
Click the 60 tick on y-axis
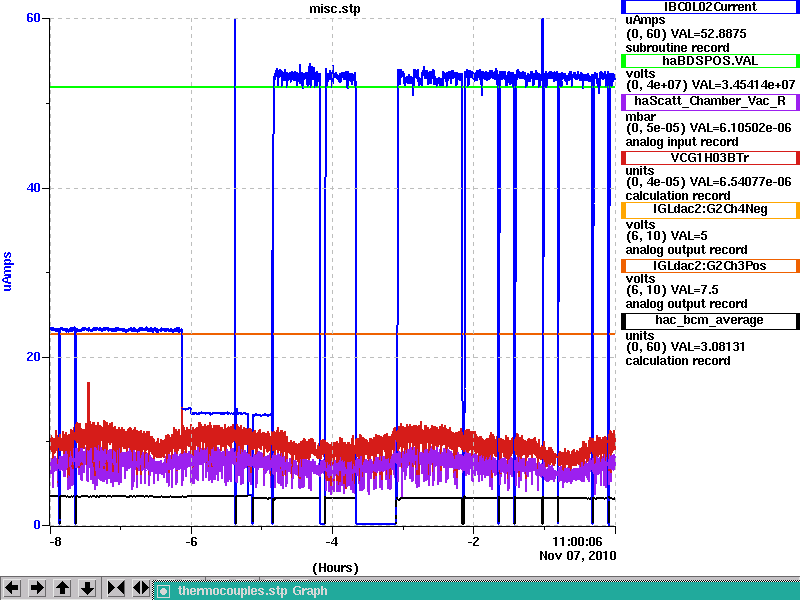[33, 18]
